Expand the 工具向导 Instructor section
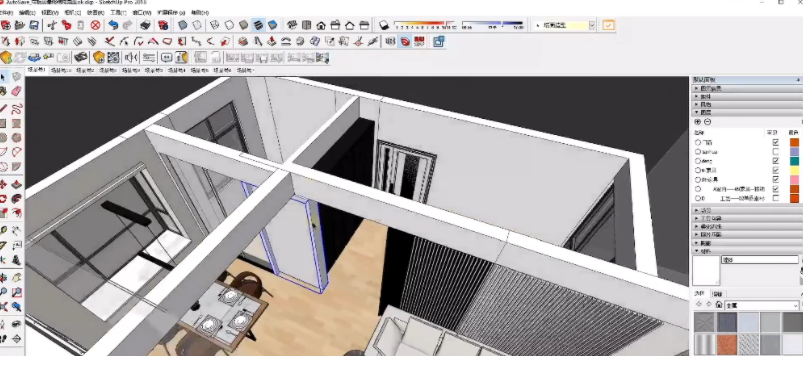Image resolution: width=803 pixels, height=379 pixels. [746, 219]
